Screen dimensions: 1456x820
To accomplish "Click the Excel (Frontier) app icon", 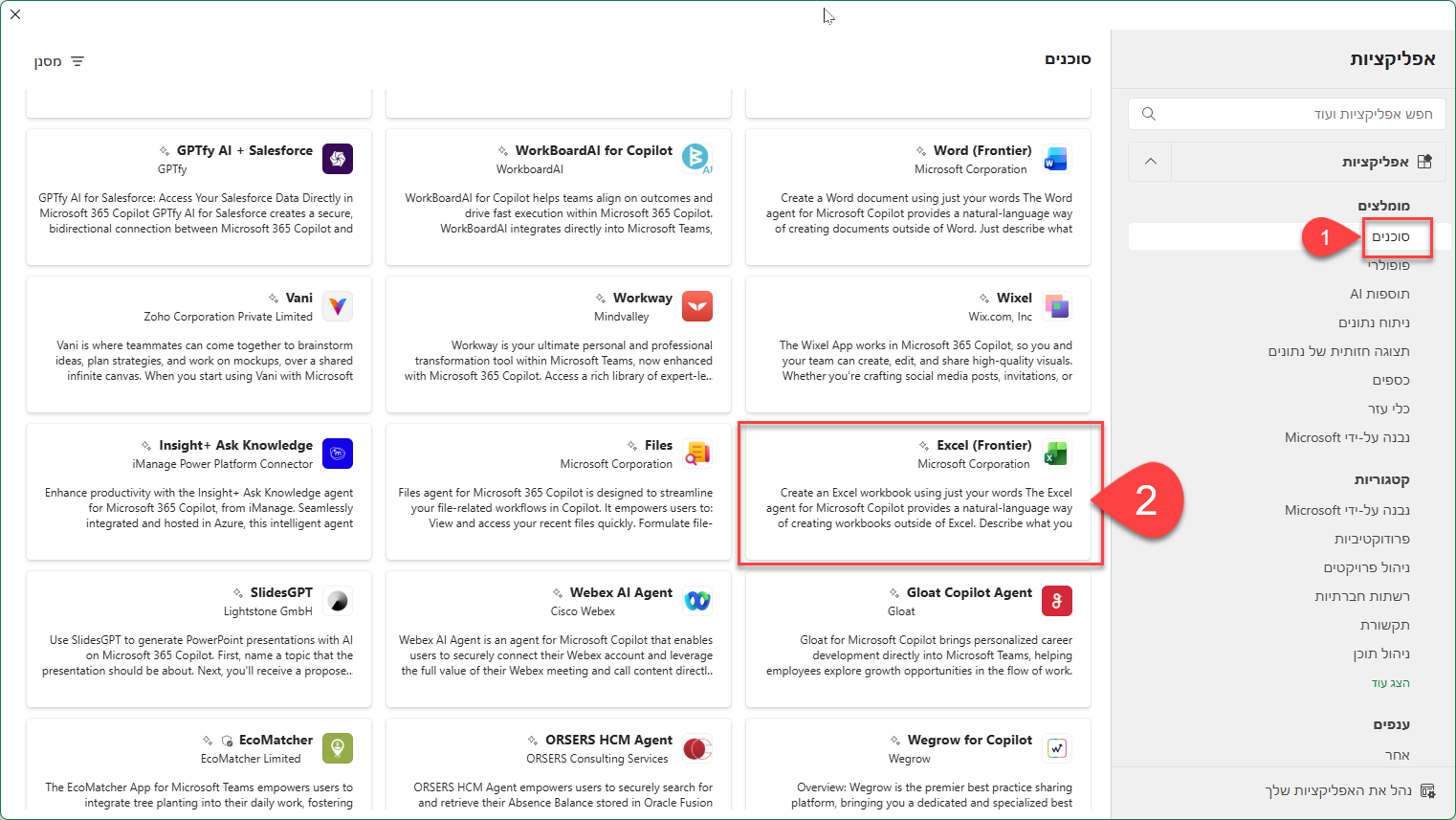I will pos(1056,454).
